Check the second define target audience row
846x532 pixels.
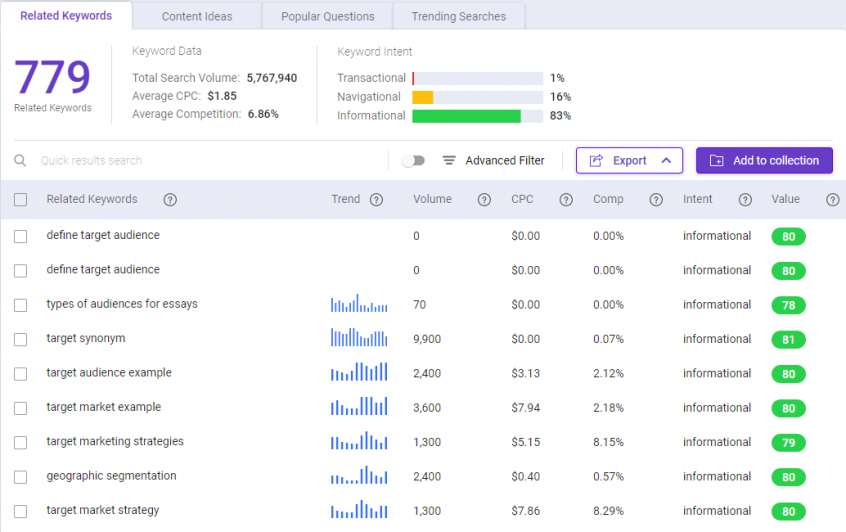click(x=21, y=271)
